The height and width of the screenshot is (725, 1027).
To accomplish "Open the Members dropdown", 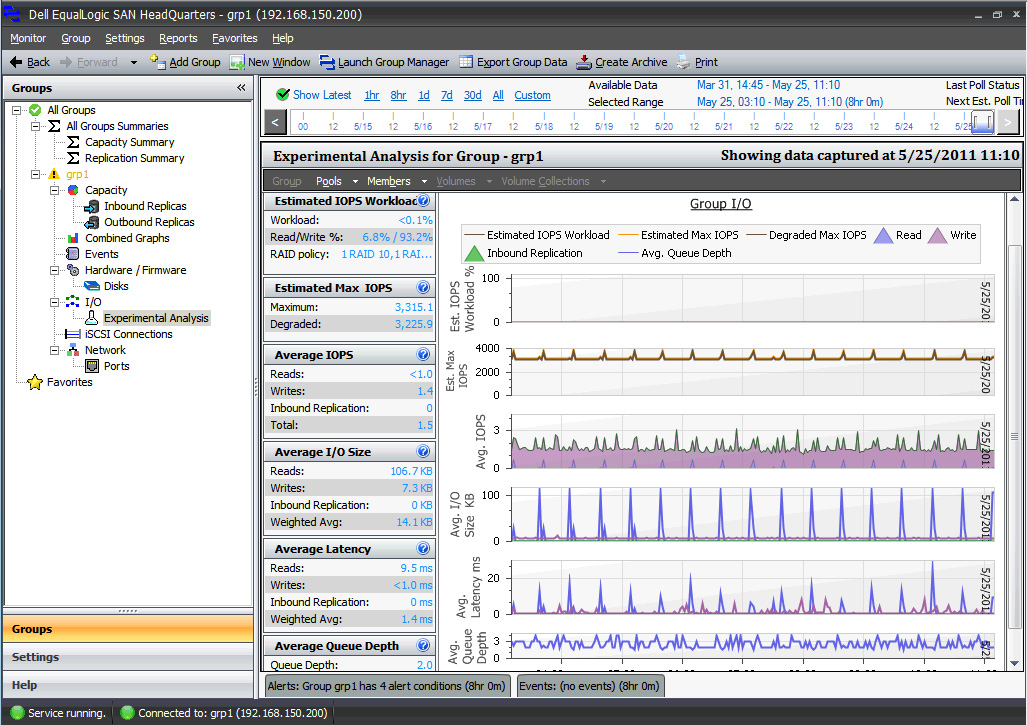I will click(x=389, y=181).
